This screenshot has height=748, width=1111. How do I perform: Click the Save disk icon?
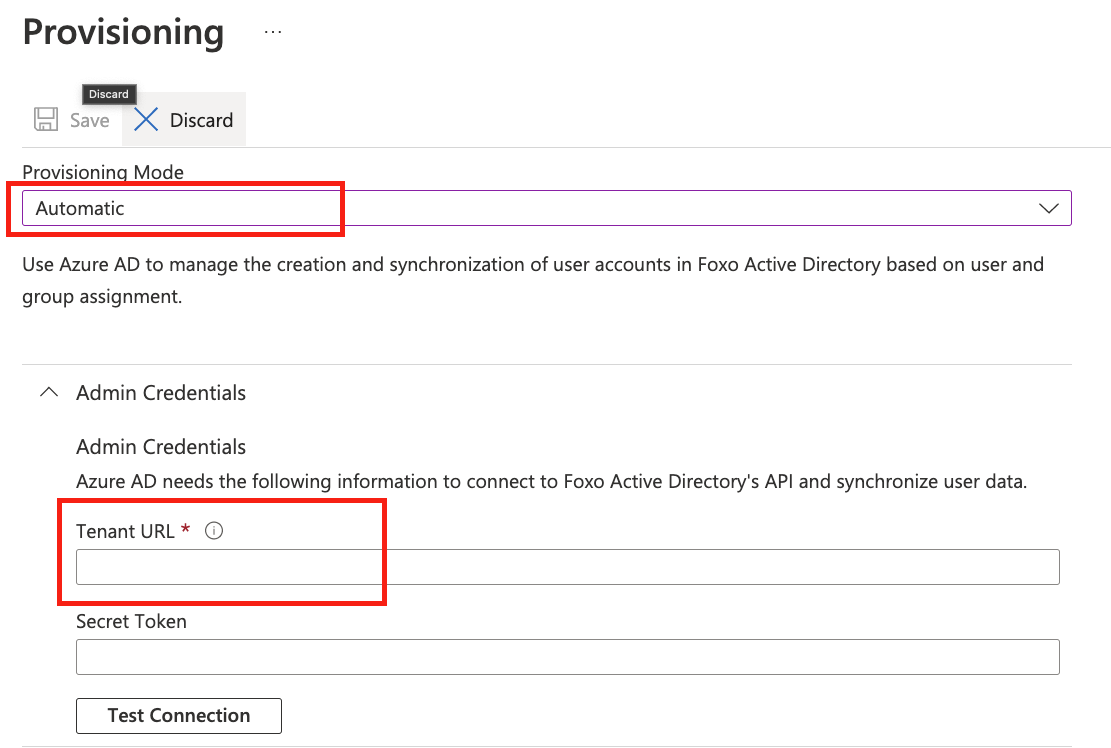45,119
